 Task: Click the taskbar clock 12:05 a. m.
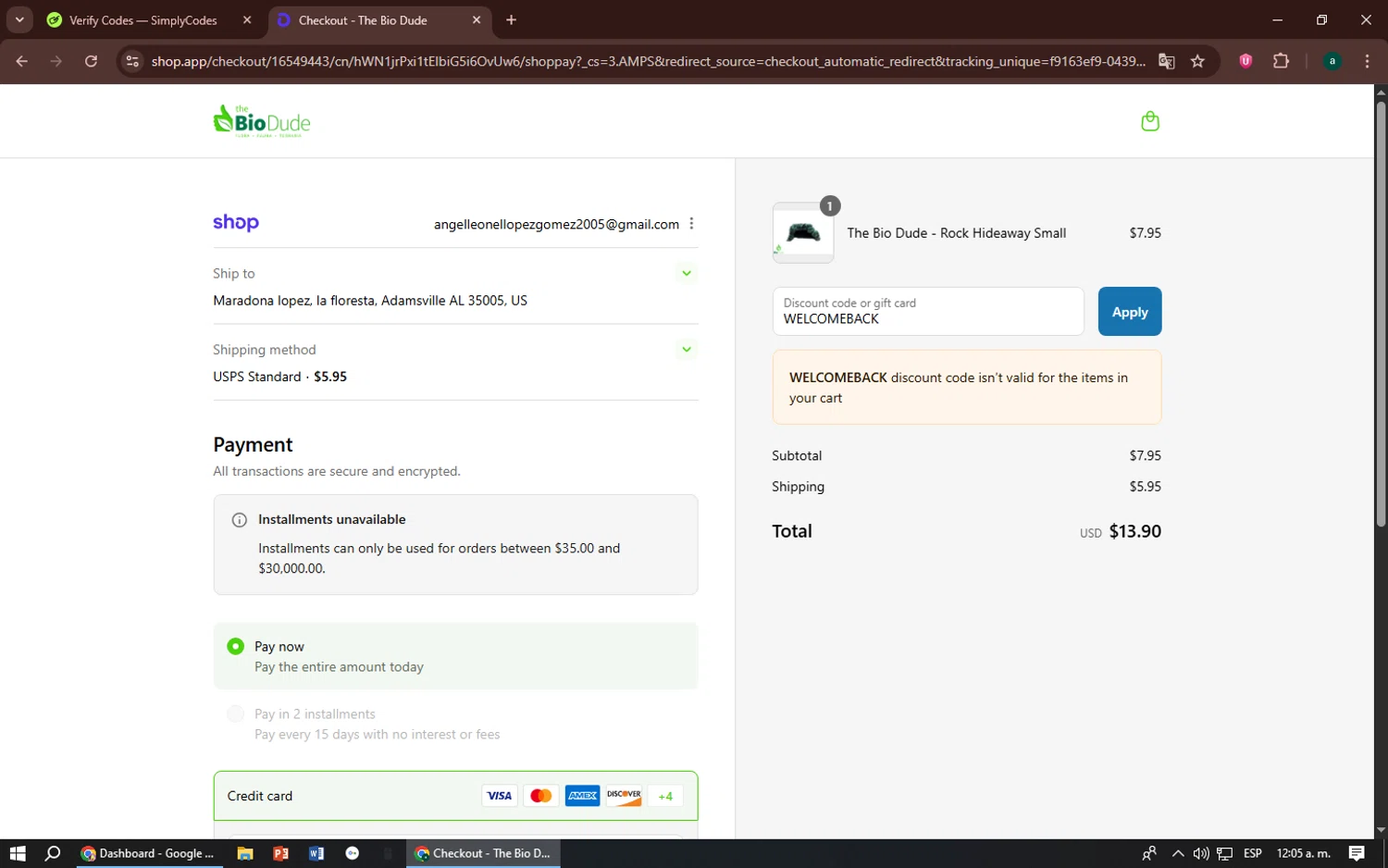click(1303, 853)
